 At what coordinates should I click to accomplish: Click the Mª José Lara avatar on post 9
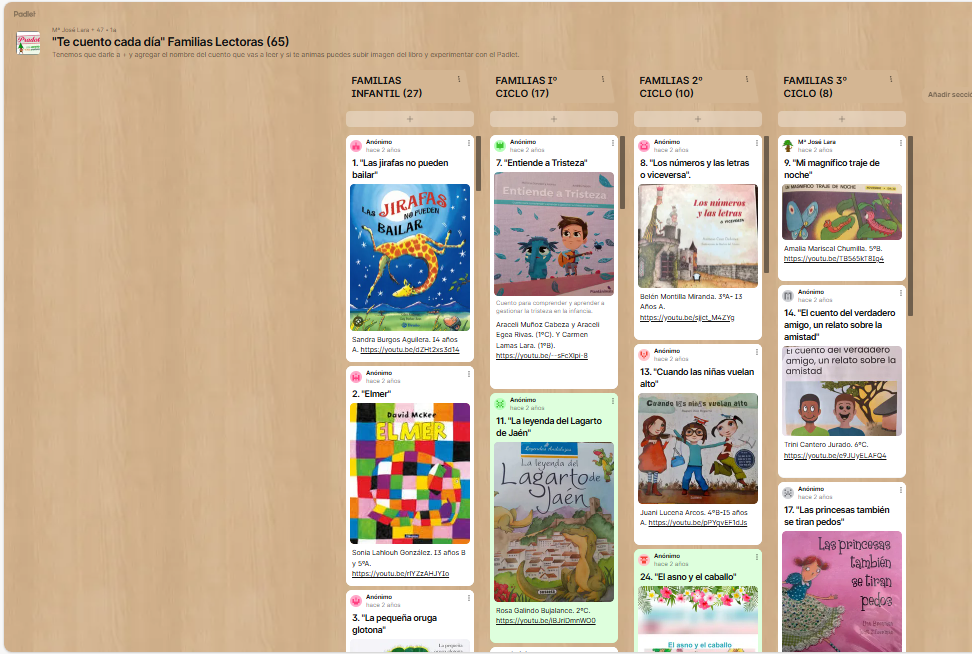pyautogui.click(x=788, y=146)
